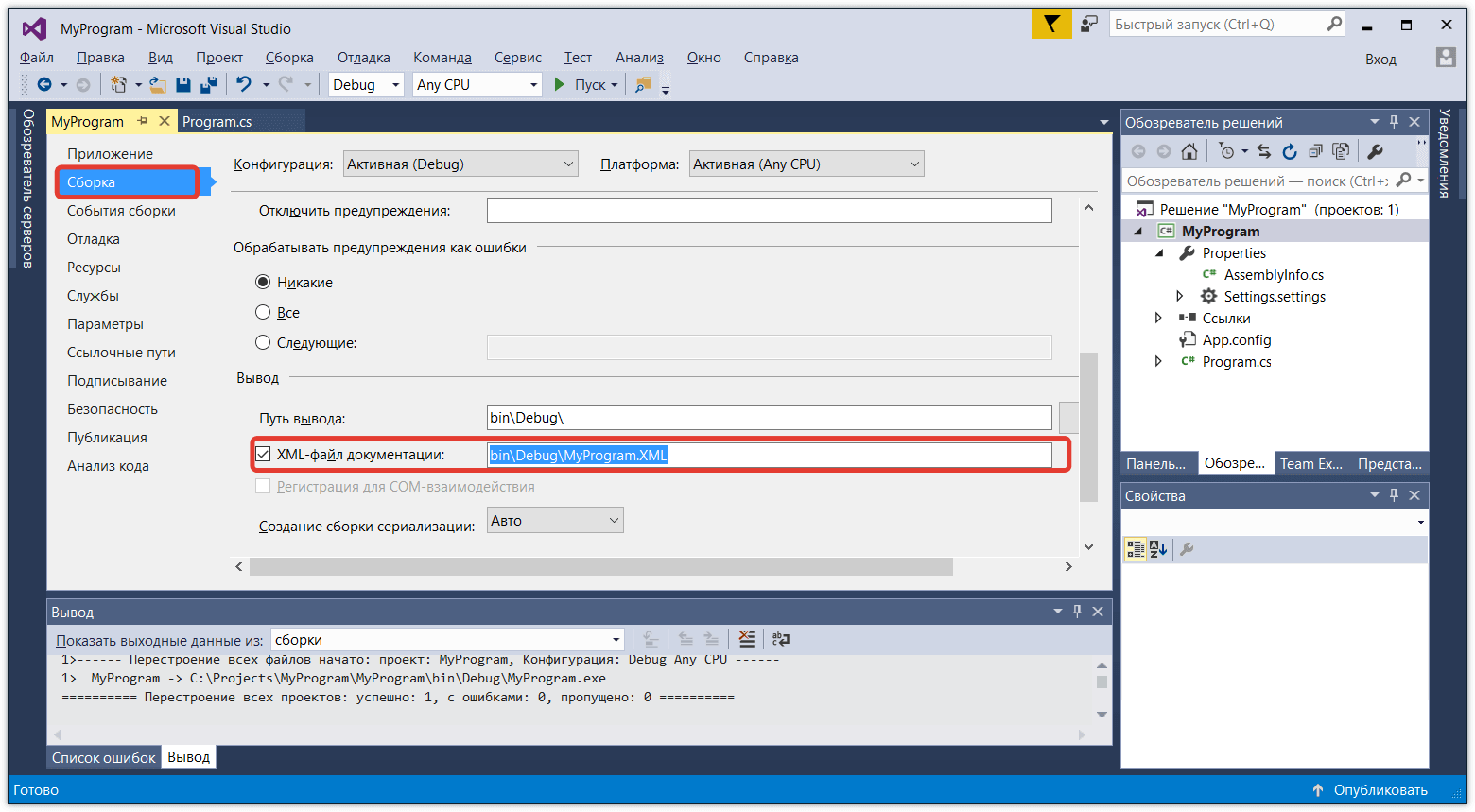Open the Отладка menu in the menu bar

[x=364, y=58]
